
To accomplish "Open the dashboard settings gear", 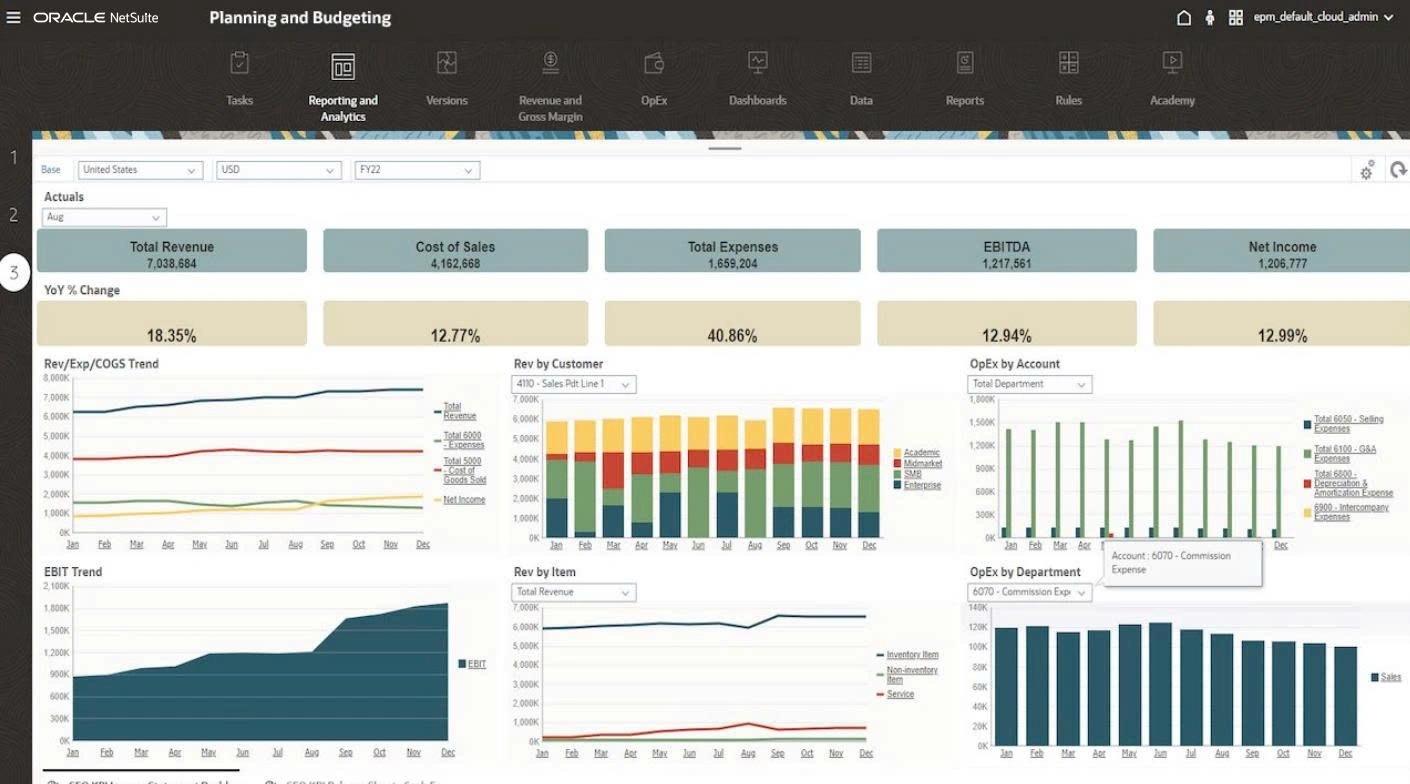I will (1366, 170).
